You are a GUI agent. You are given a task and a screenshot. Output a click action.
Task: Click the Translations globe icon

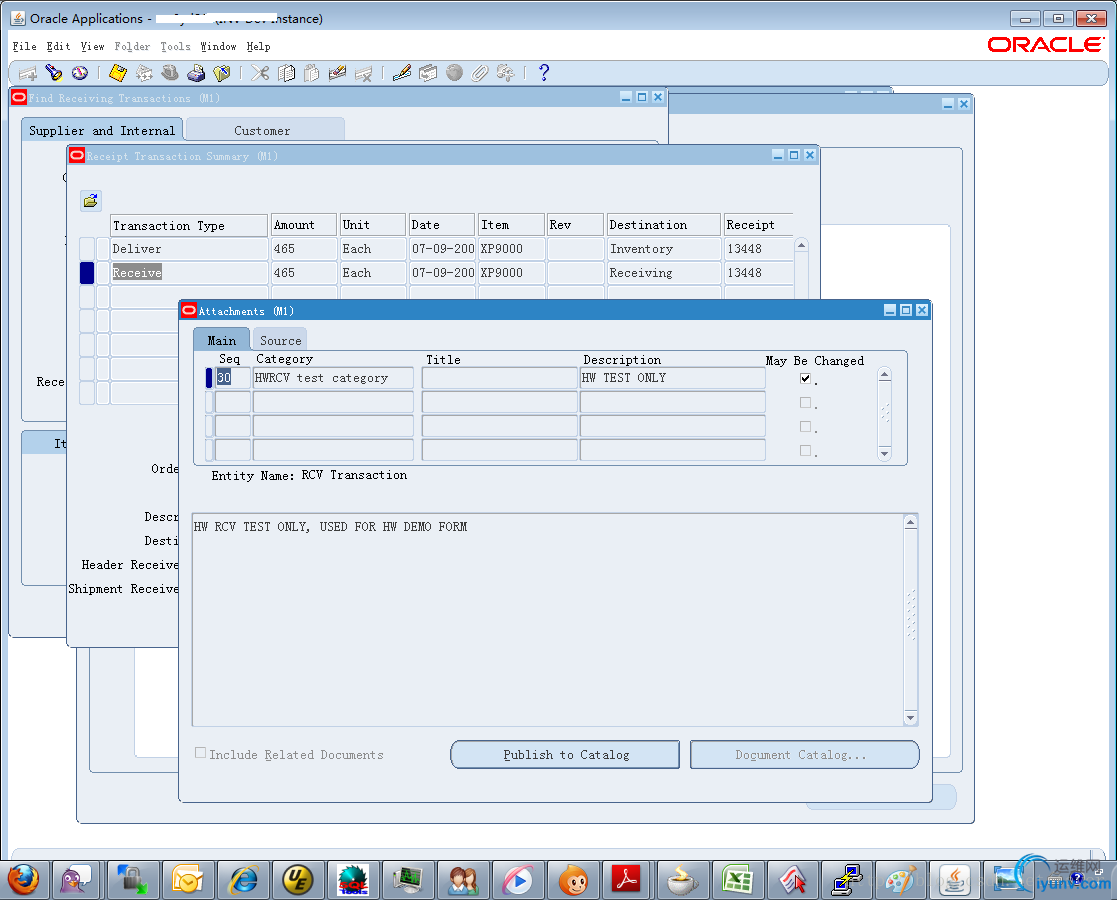coord(454,73)
